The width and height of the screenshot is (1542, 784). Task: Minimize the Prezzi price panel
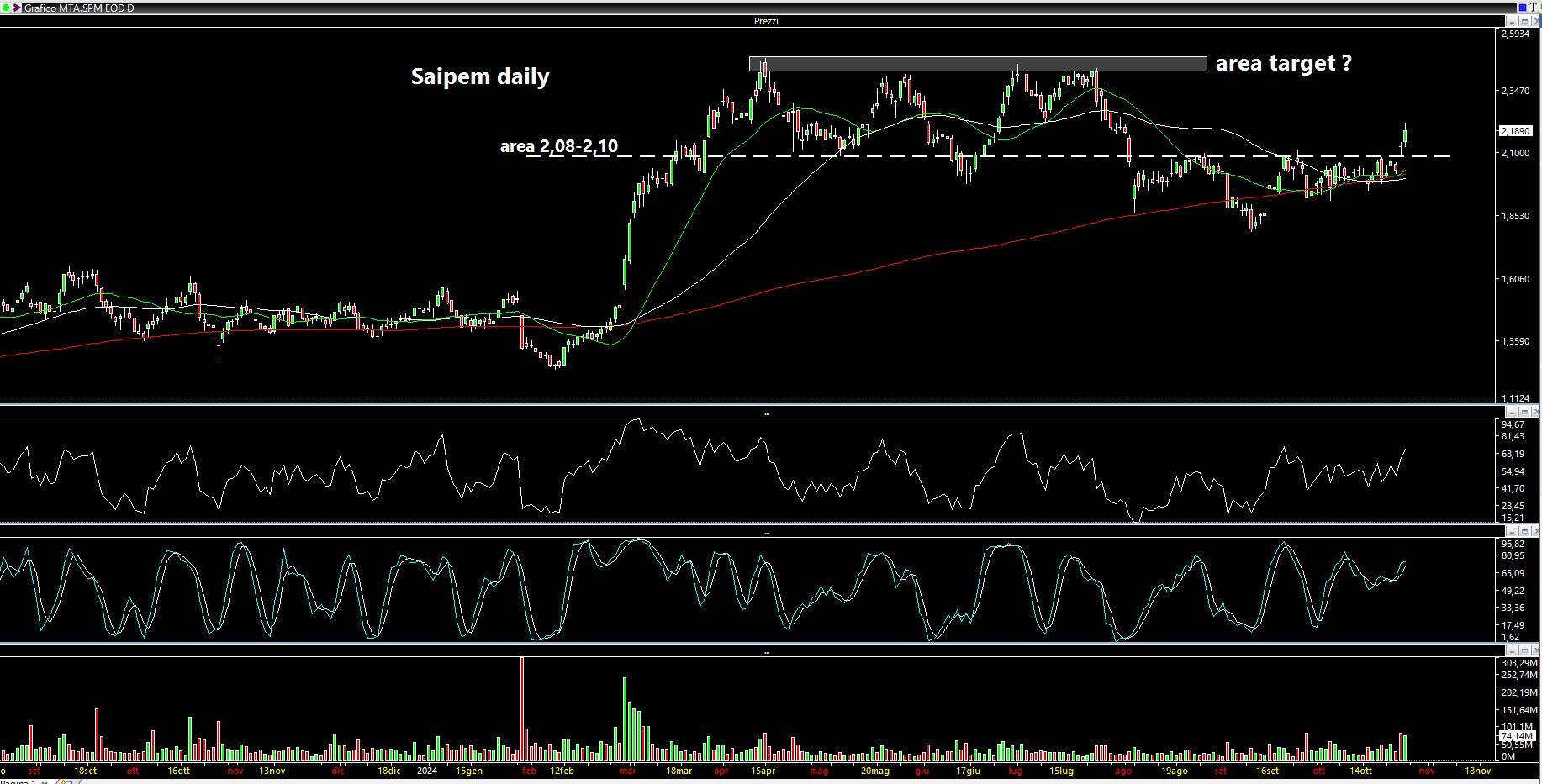[x=1512, y=21]
